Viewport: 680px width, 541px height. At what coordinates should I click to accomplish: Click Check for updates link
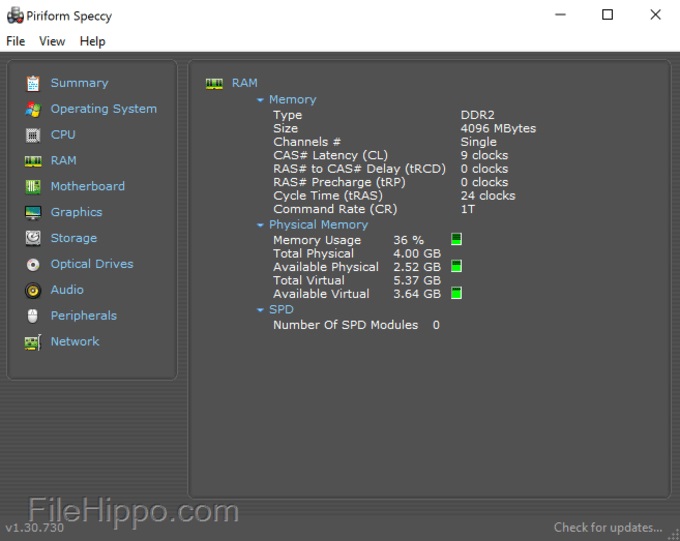point(608,528)
